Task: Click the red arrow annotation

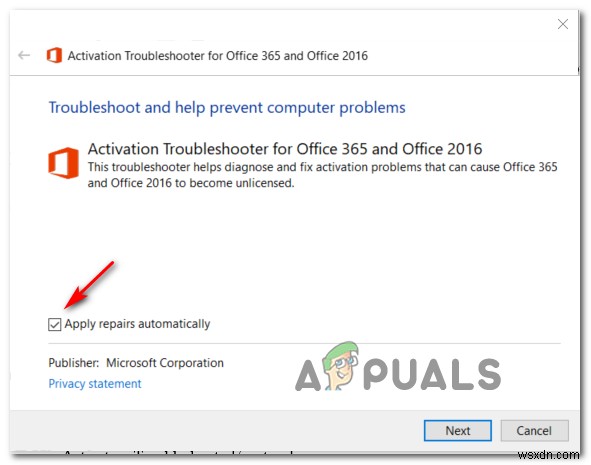Action: pyautogui.click(x=89, y=285)
